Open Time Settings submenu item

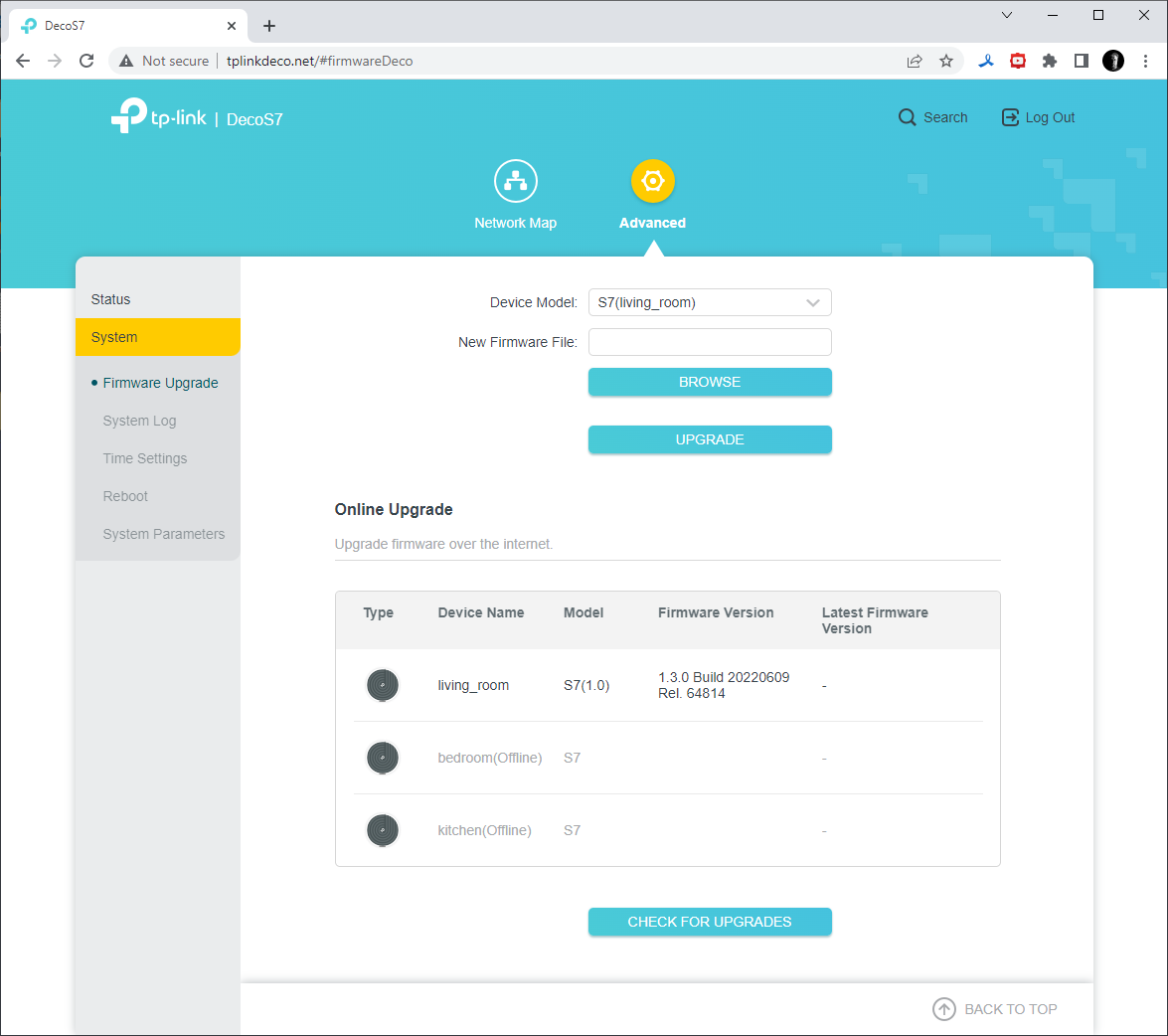click(144, 458)
